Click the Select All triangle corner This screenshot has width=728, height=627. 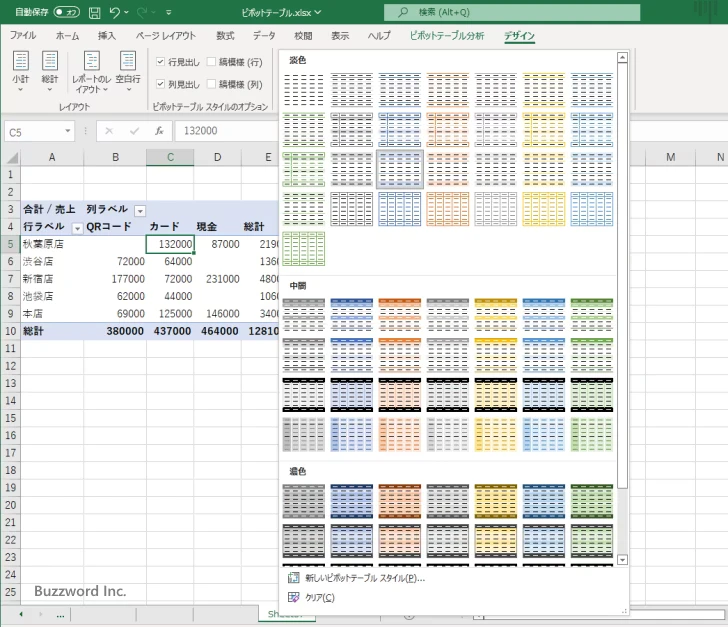click(12, 158)
